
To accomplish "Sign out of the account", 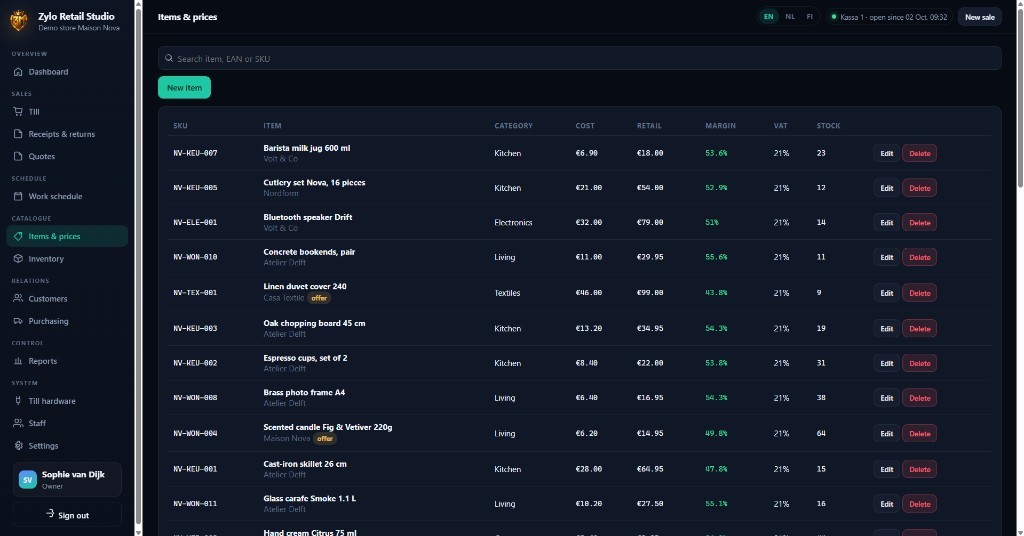I will (x=67, y=514).
